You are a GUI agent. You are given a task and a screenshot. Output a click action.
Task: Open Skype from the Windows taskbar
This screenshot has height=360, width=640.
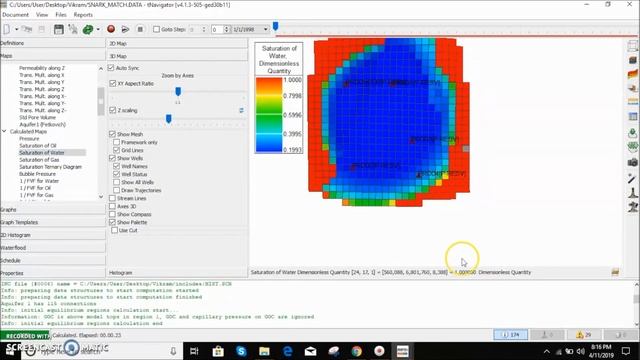(x=241, y=351)
